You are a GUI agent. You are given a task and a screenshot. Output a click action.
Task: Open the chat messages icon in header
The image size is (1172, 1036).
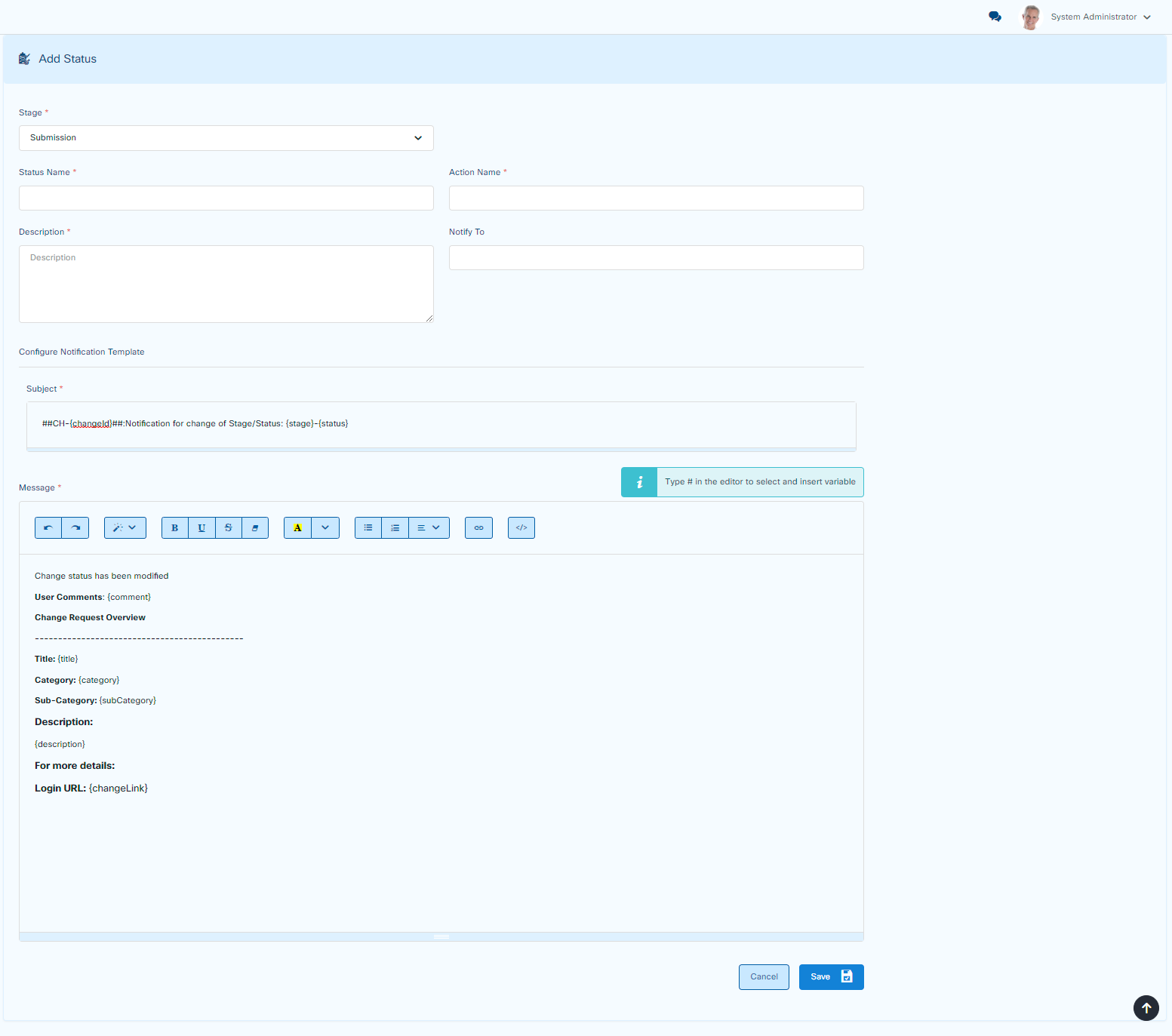tap(995, 17)
